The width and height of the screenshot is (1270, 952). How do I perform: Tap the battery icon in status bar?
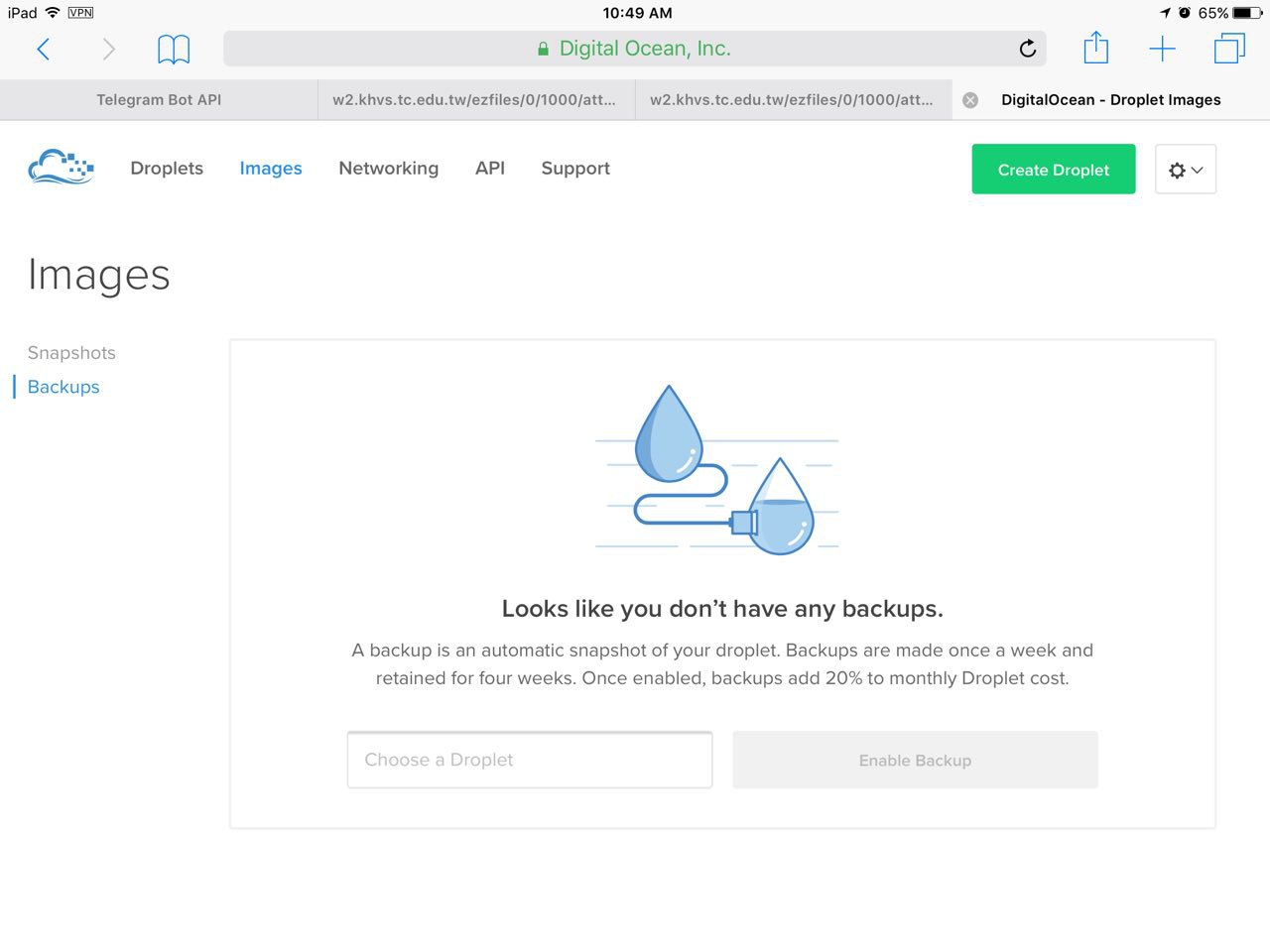point(1248,13)
